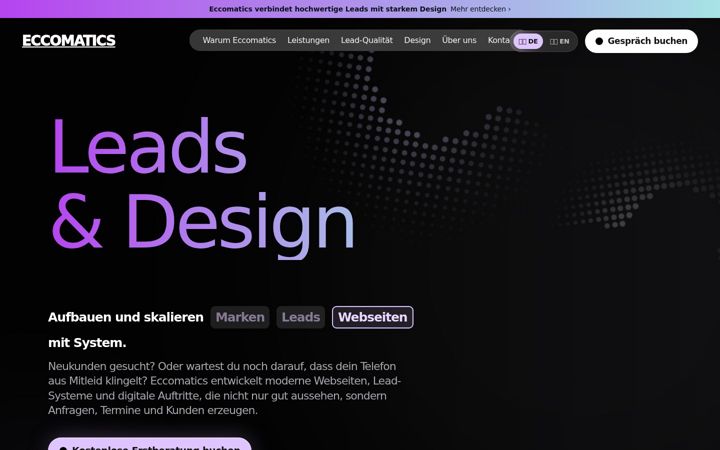
Task: Select the Design nav item
Action: tap(417, 40)
